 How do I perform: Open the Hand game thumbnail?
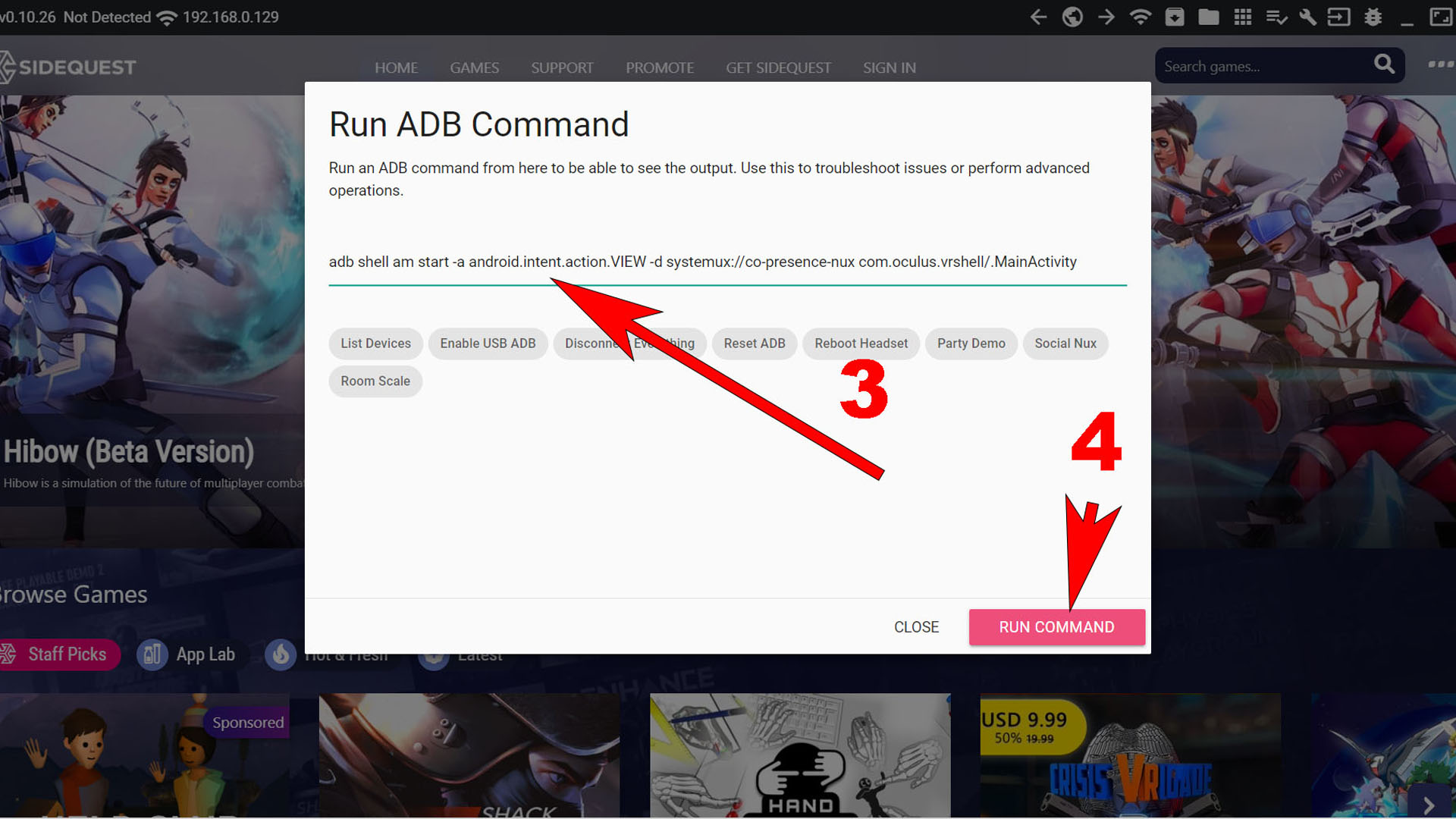[800, 755]
